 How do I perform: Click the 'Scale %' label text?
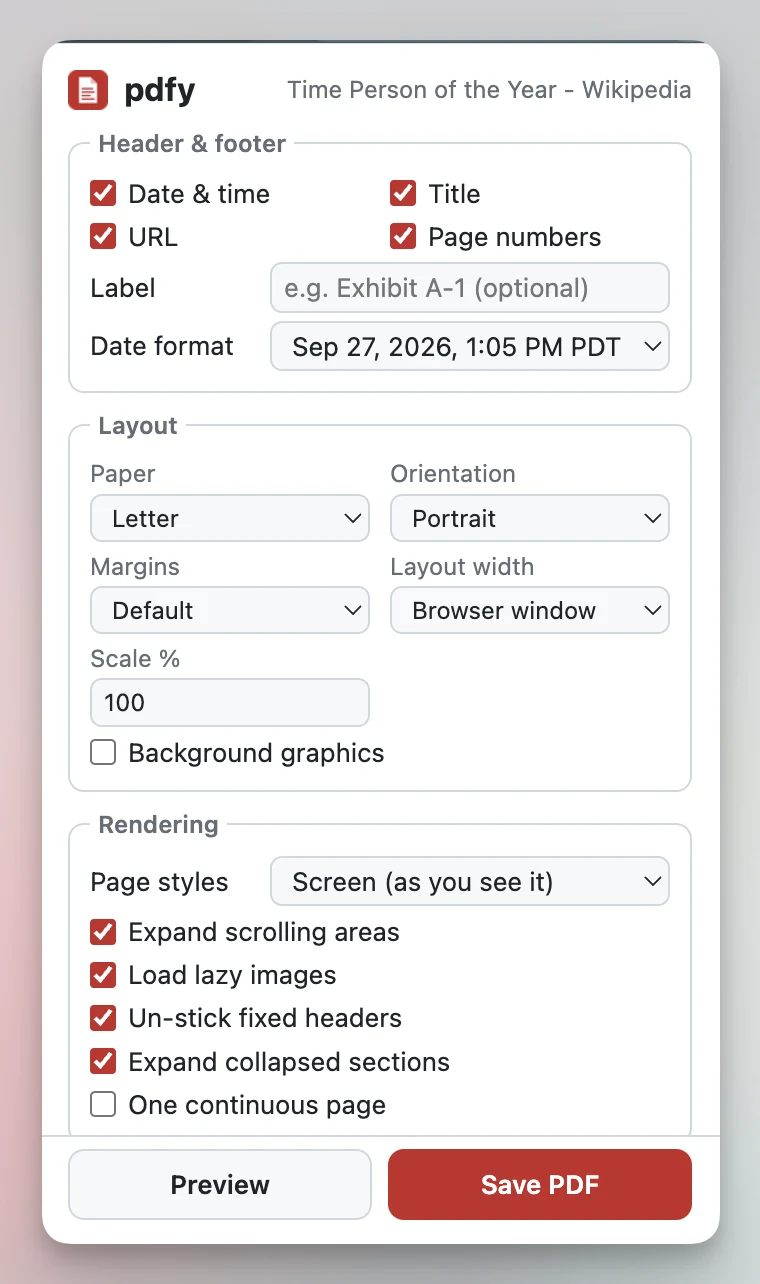tap(135, 659)
